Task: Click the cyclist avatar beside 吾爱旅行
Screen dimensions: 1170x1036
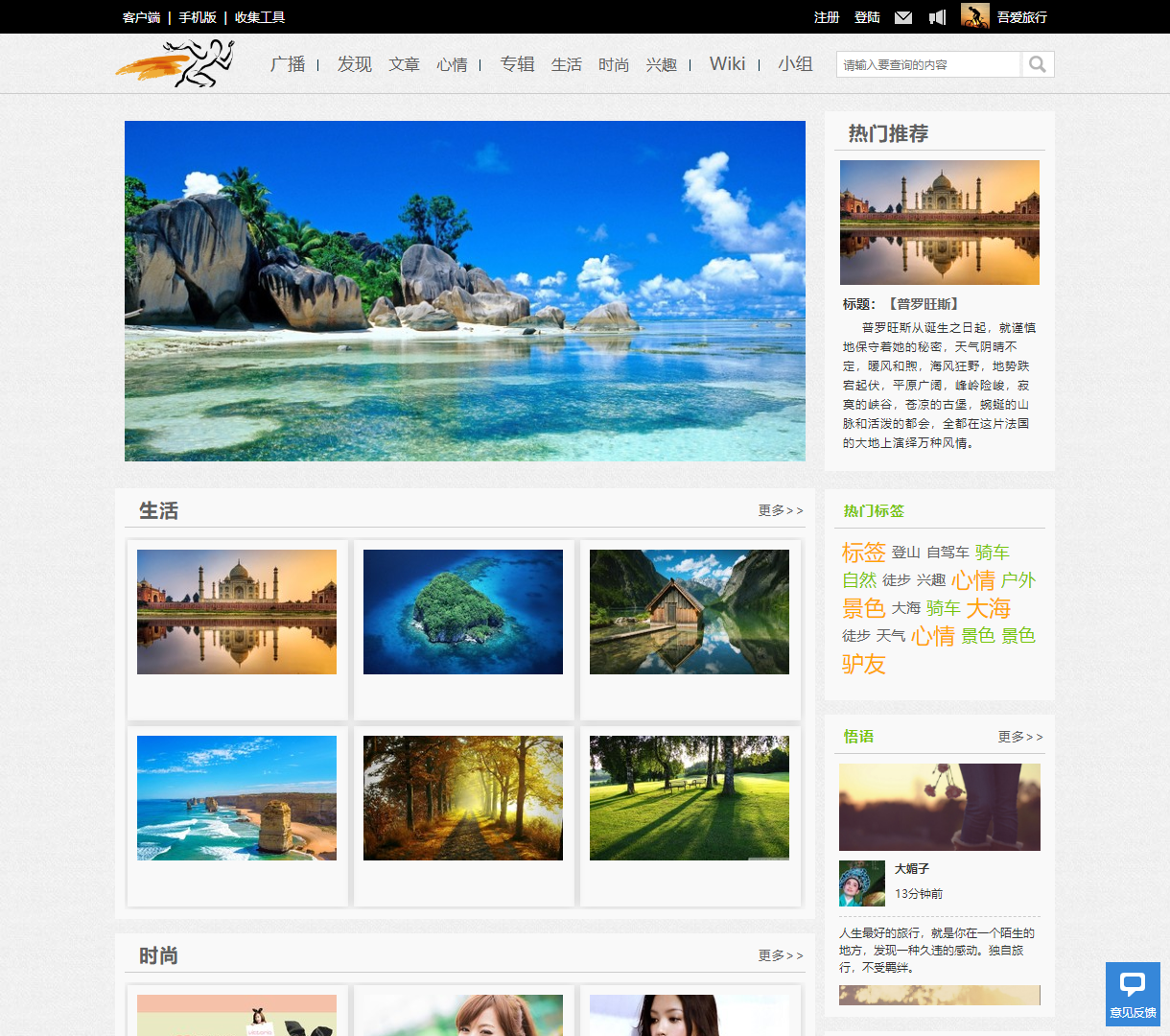Action: (973, 16)
